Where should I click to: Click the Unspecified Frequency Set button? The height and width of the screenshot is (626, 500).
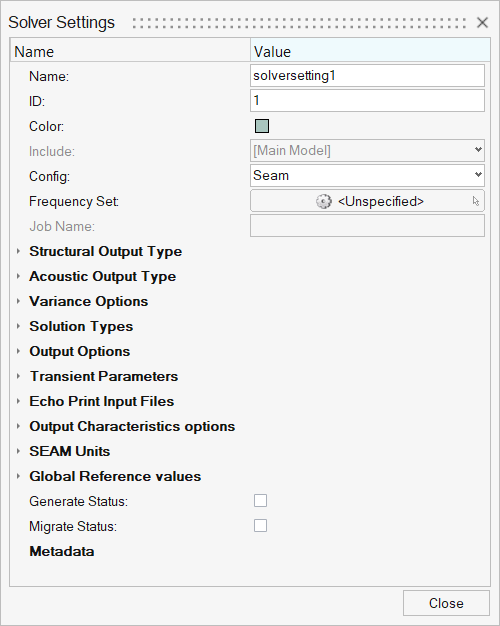click(x=367, y=201)
